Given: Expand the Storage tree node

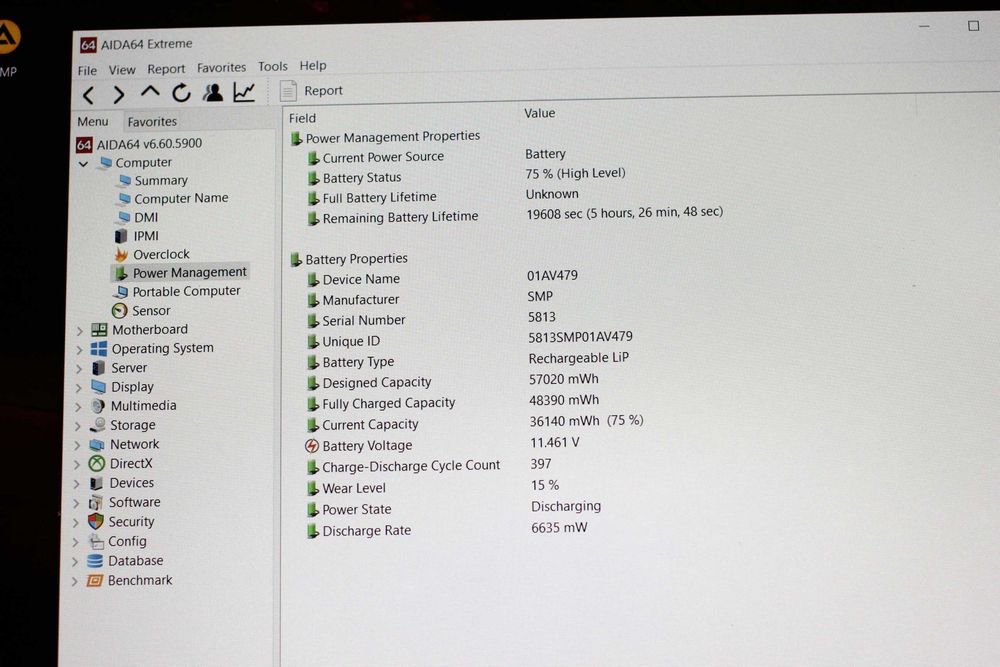Looking at the screenshot, I should coord(77,426).
